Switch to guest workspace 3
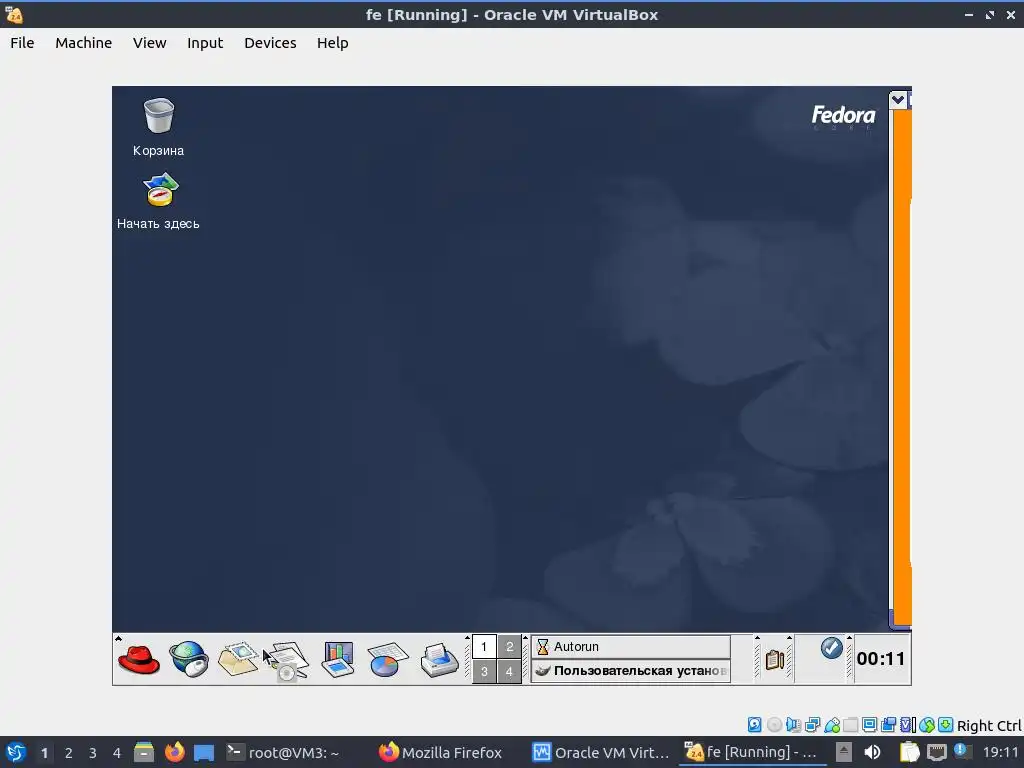The height and width of the screenshot is (768, 1024). pyautogui.click(x=484, y=671)
